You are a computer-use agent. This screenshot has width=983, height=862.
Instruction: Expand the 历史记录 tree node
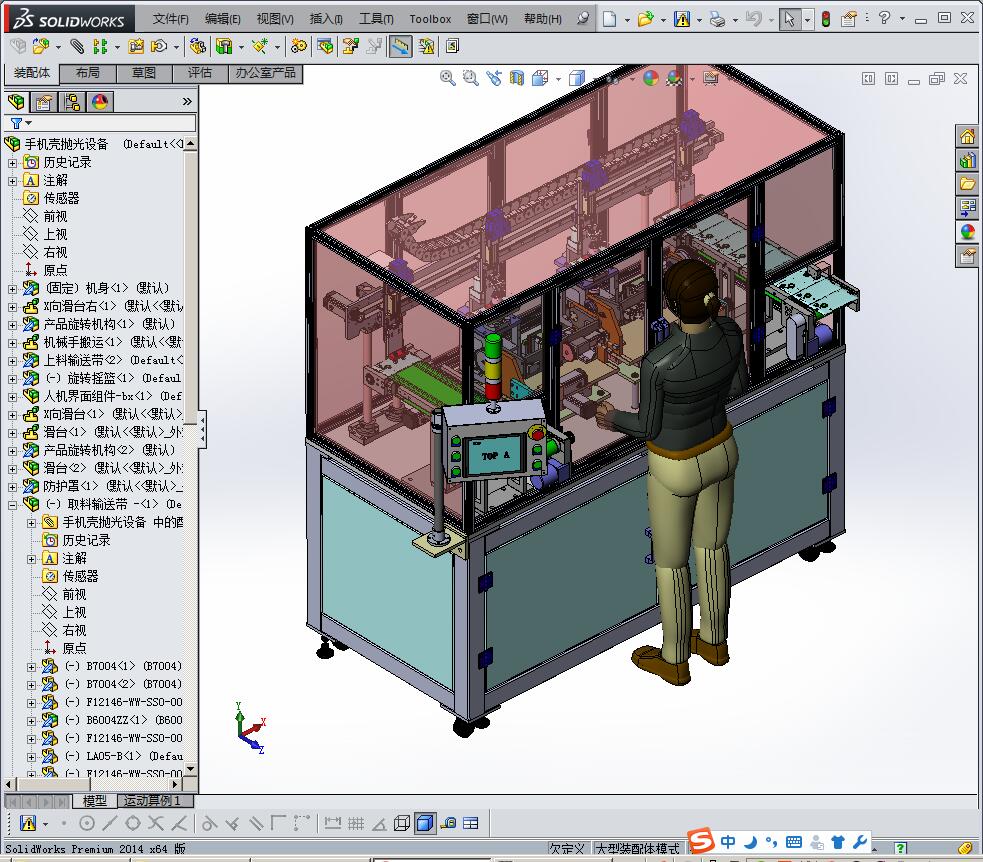pyautogui.click(x=13, y=163)
